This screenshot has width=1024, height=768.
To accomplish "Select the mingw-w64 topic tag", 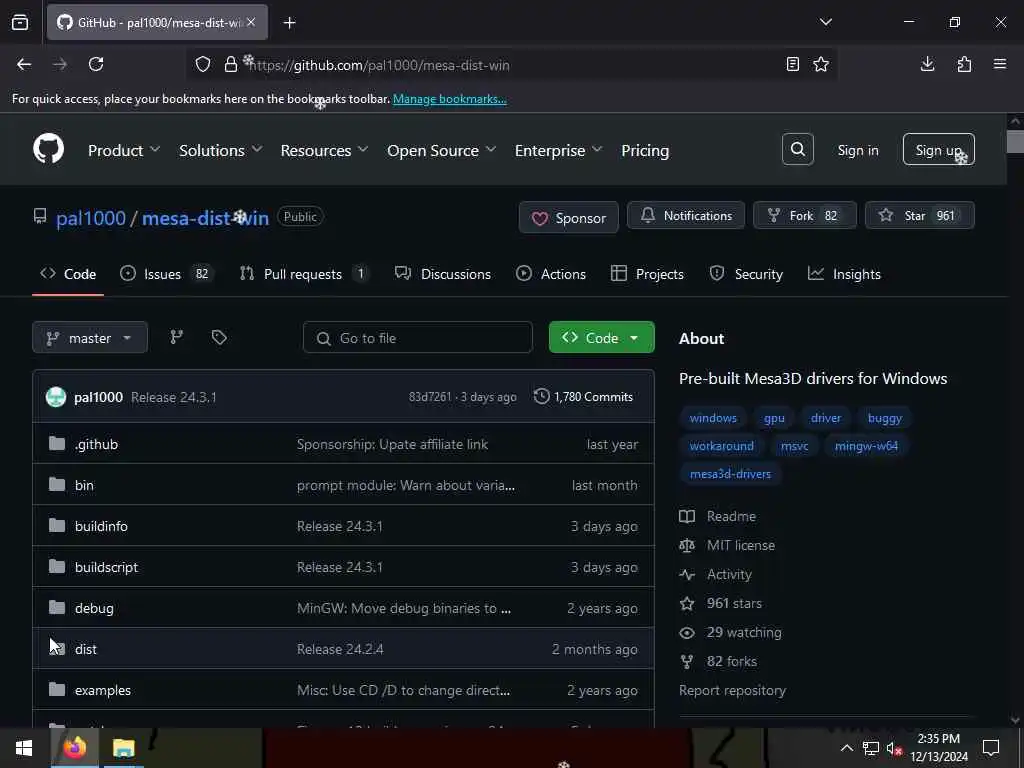I will click(866, 446).
